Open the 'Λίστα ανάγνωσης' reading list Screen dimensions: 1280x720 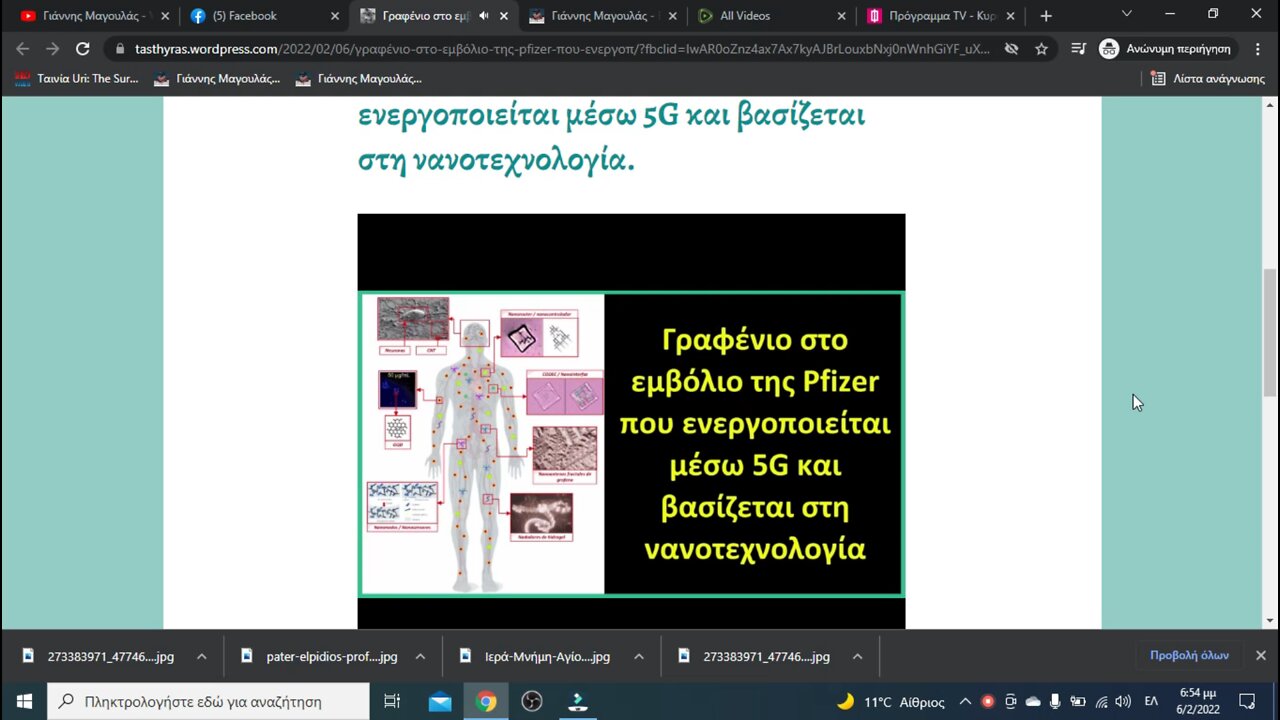point(1208,78)
